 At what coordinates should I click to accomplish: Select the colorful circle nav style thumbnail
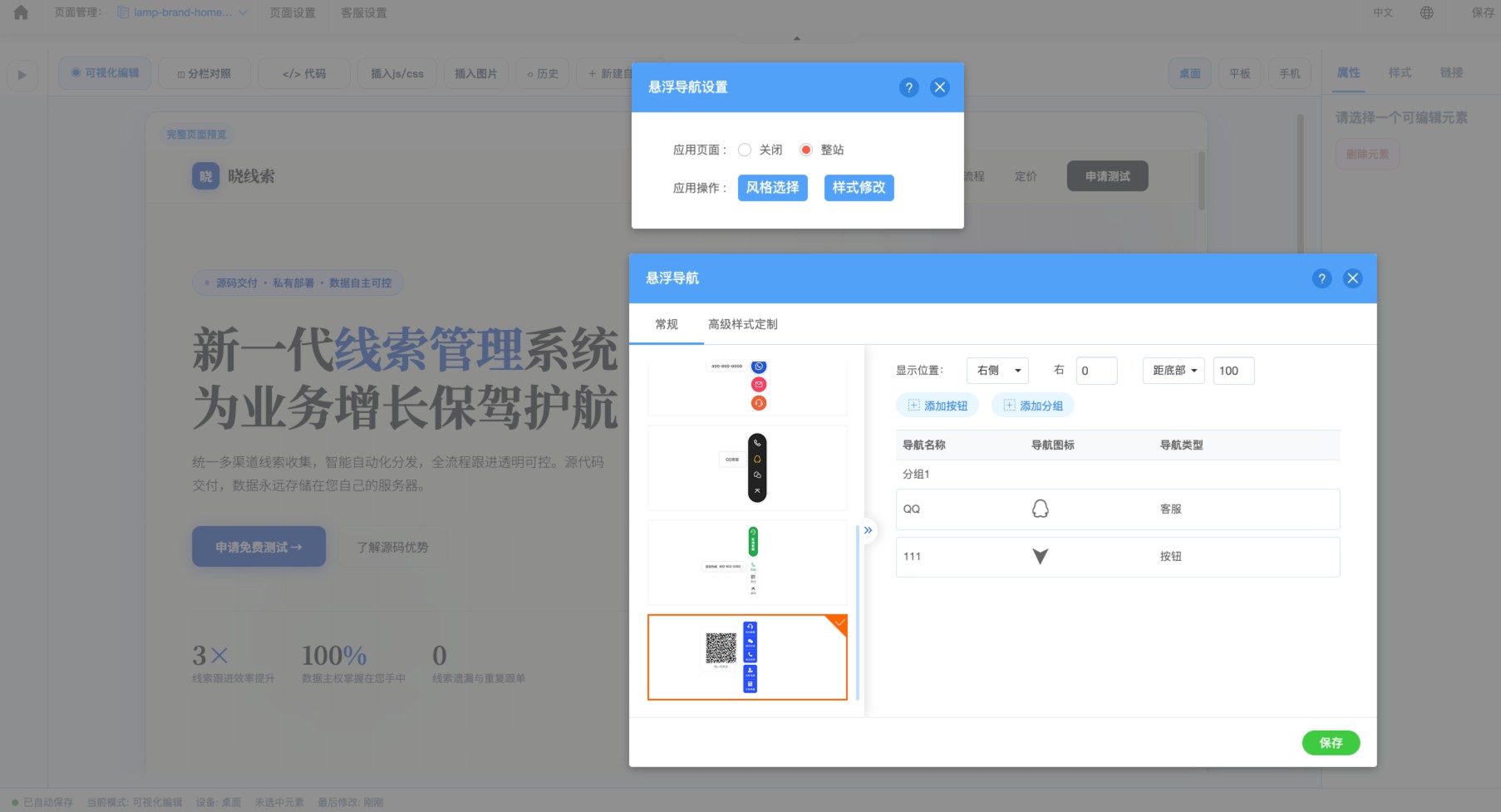click(x=747, y=387)
